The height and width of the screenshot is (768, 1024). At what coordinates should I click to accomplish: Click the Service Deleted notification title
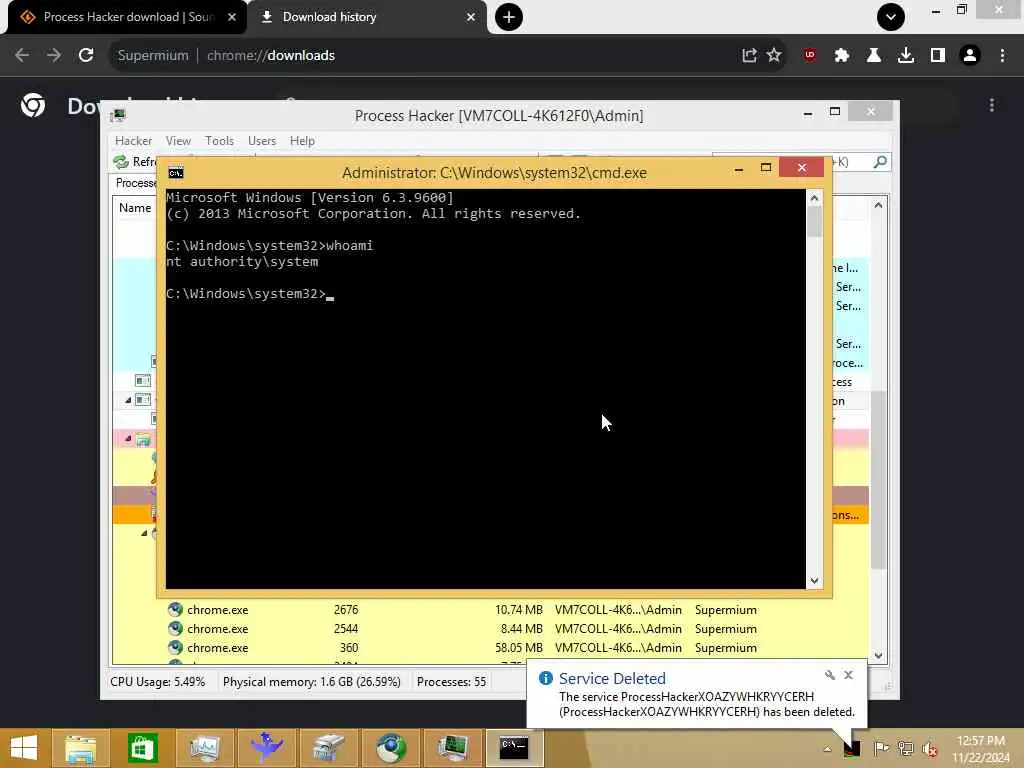[x=612, y=679]
